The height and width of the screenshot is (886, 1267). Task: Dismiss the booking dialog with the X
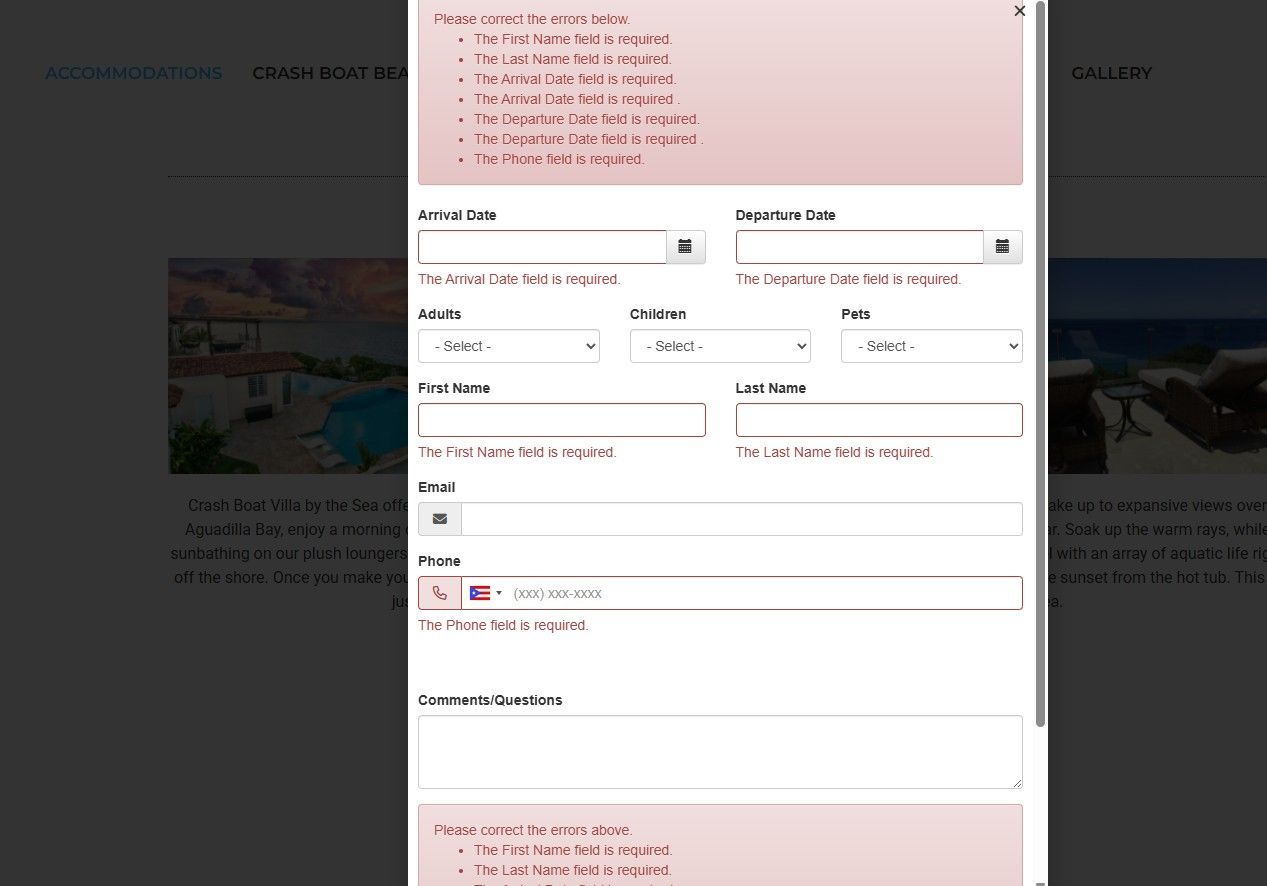click(x=1019, y=11)
